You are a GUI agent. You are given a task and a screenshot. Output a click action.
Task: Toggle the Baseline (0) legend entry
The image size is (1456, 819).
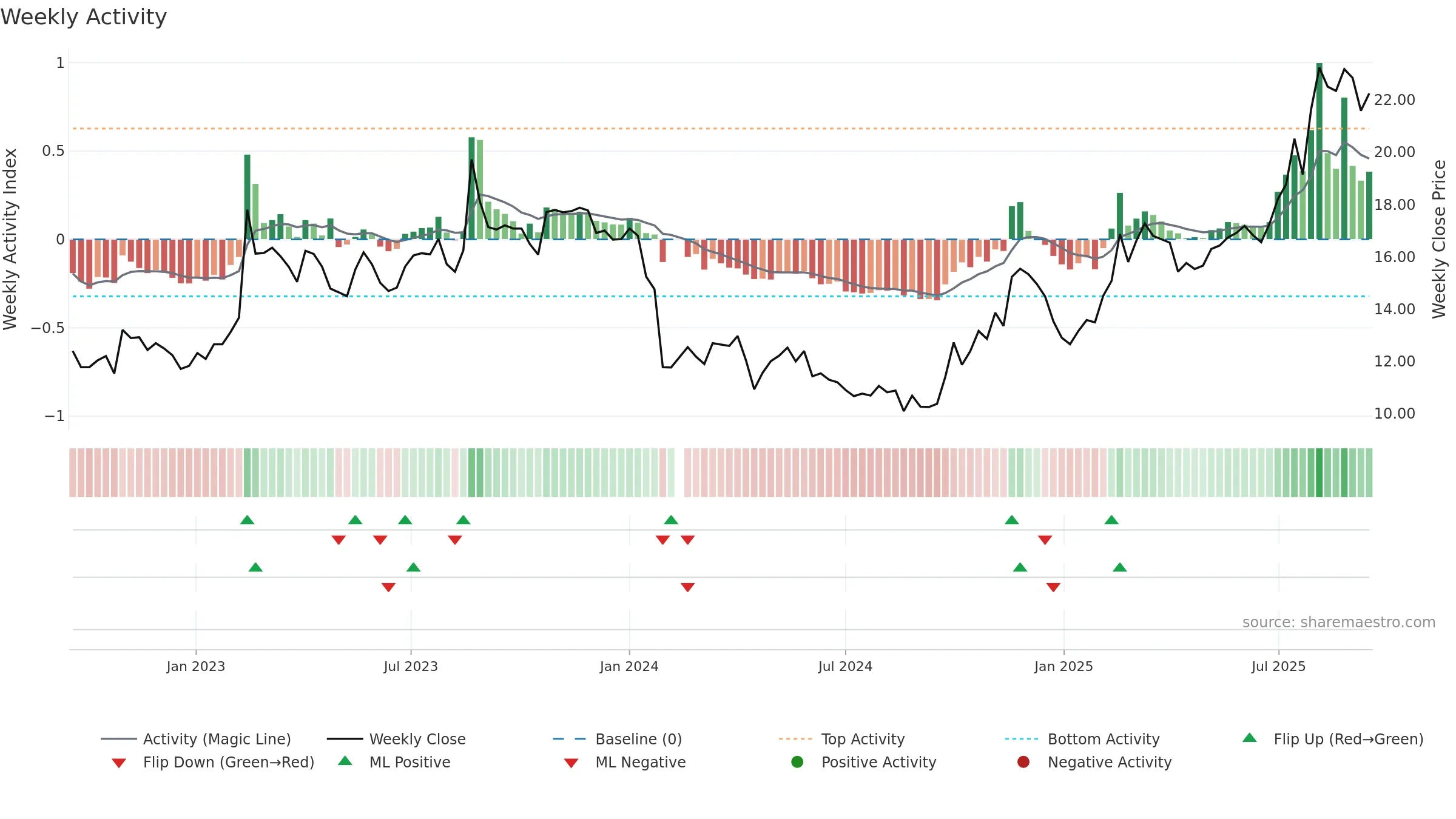pyautogui.click(x=618, y=739)
